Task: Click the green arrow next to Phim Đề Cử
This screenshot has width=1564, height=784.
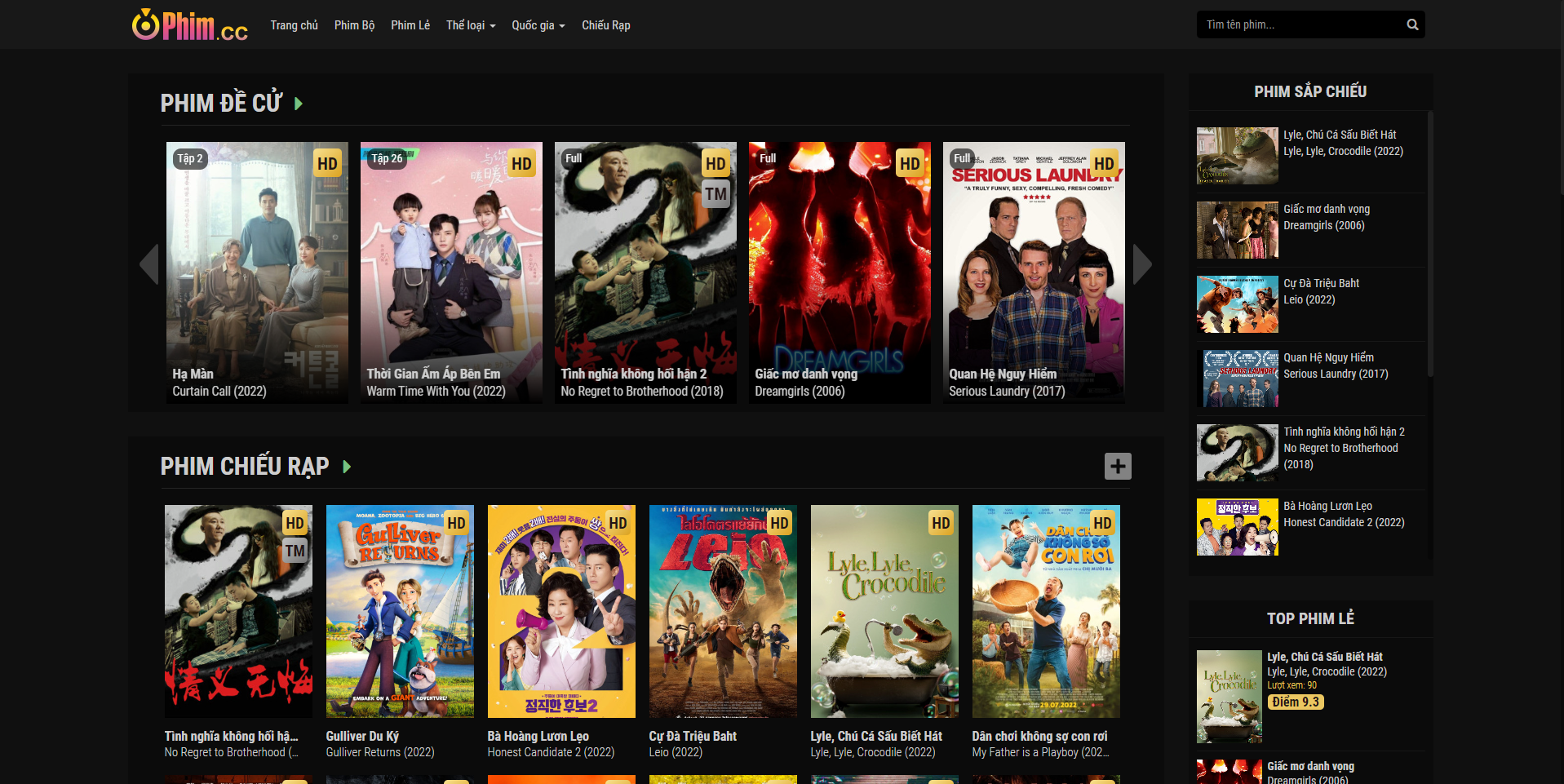Action: click(299, 104)
